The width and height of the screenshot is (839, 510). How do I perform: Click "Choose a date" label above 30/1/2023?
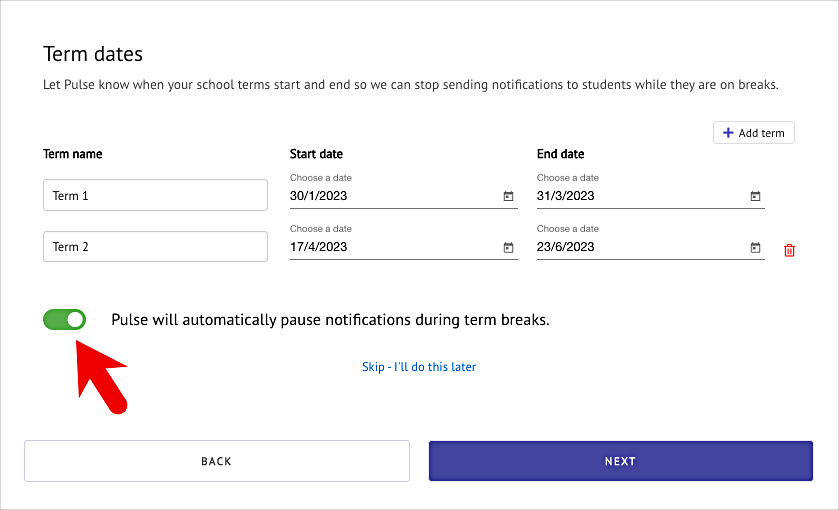(321, 178)
